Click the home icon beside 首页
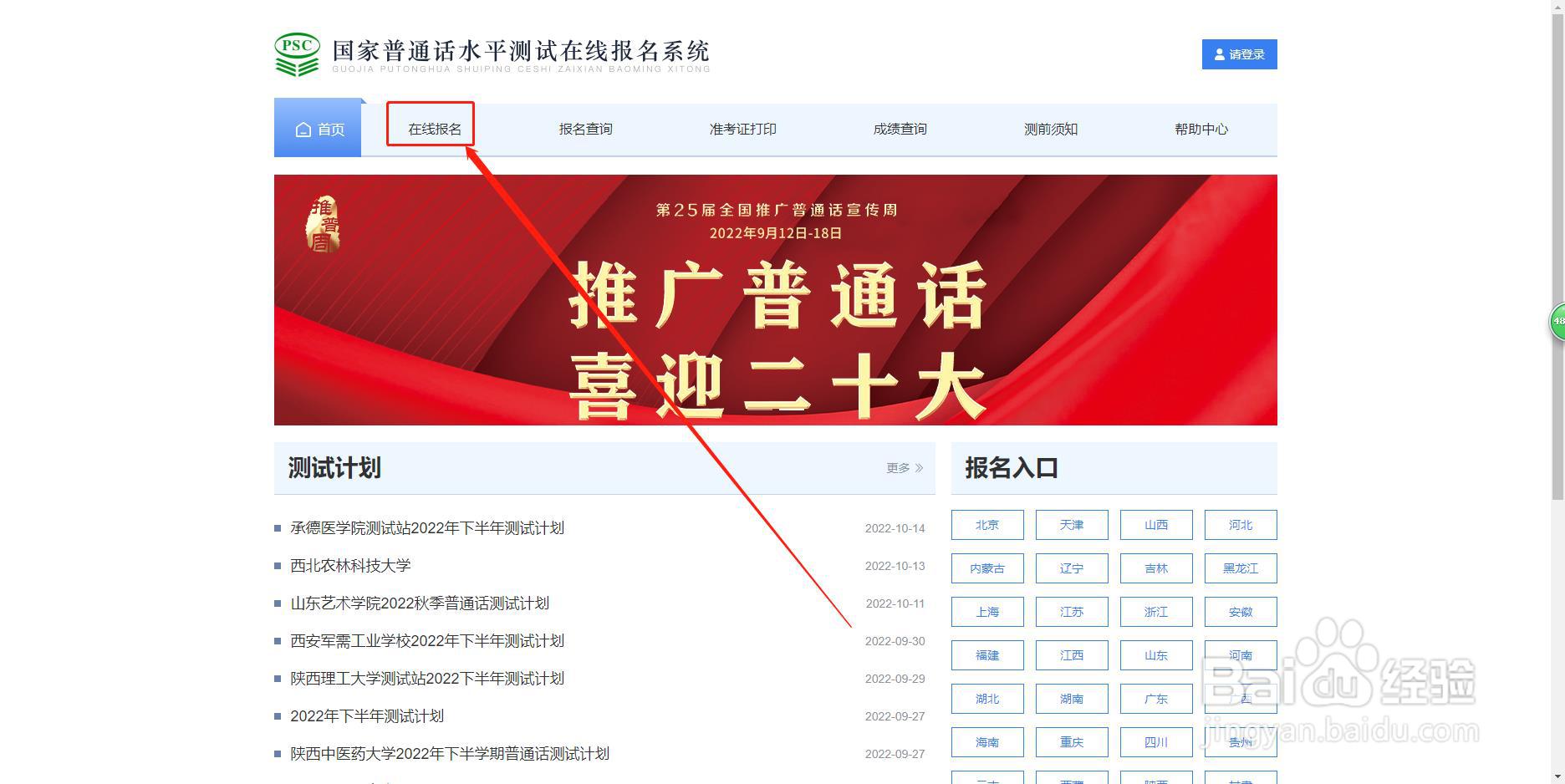Viewport: 1565px width, 784px height. pyautogui.click(x=302, y=129)
